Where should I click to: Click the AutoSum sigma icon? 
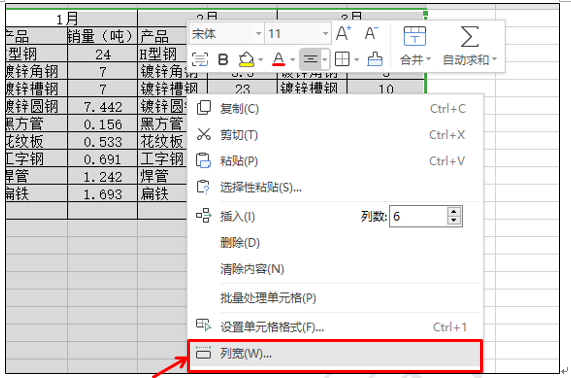click(x=469, y=36)
